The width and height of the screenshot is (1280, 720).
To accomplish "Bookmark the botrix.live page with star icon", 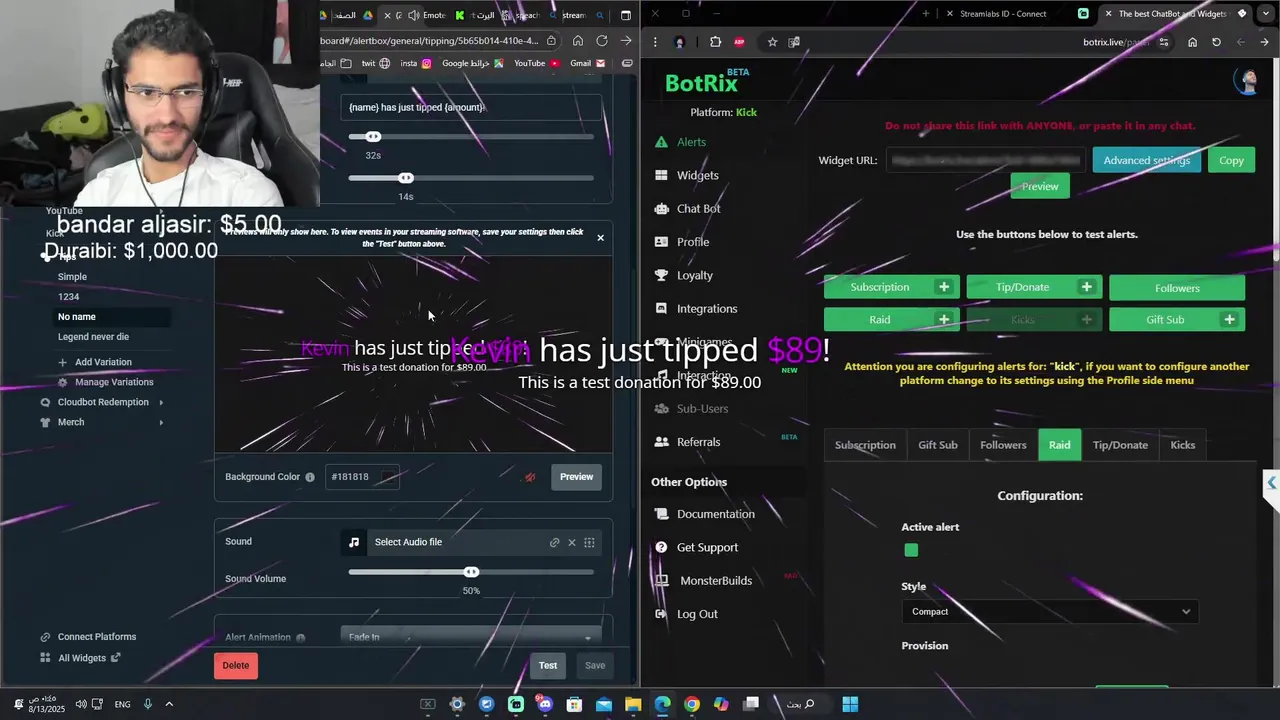I will click(772, 42).
